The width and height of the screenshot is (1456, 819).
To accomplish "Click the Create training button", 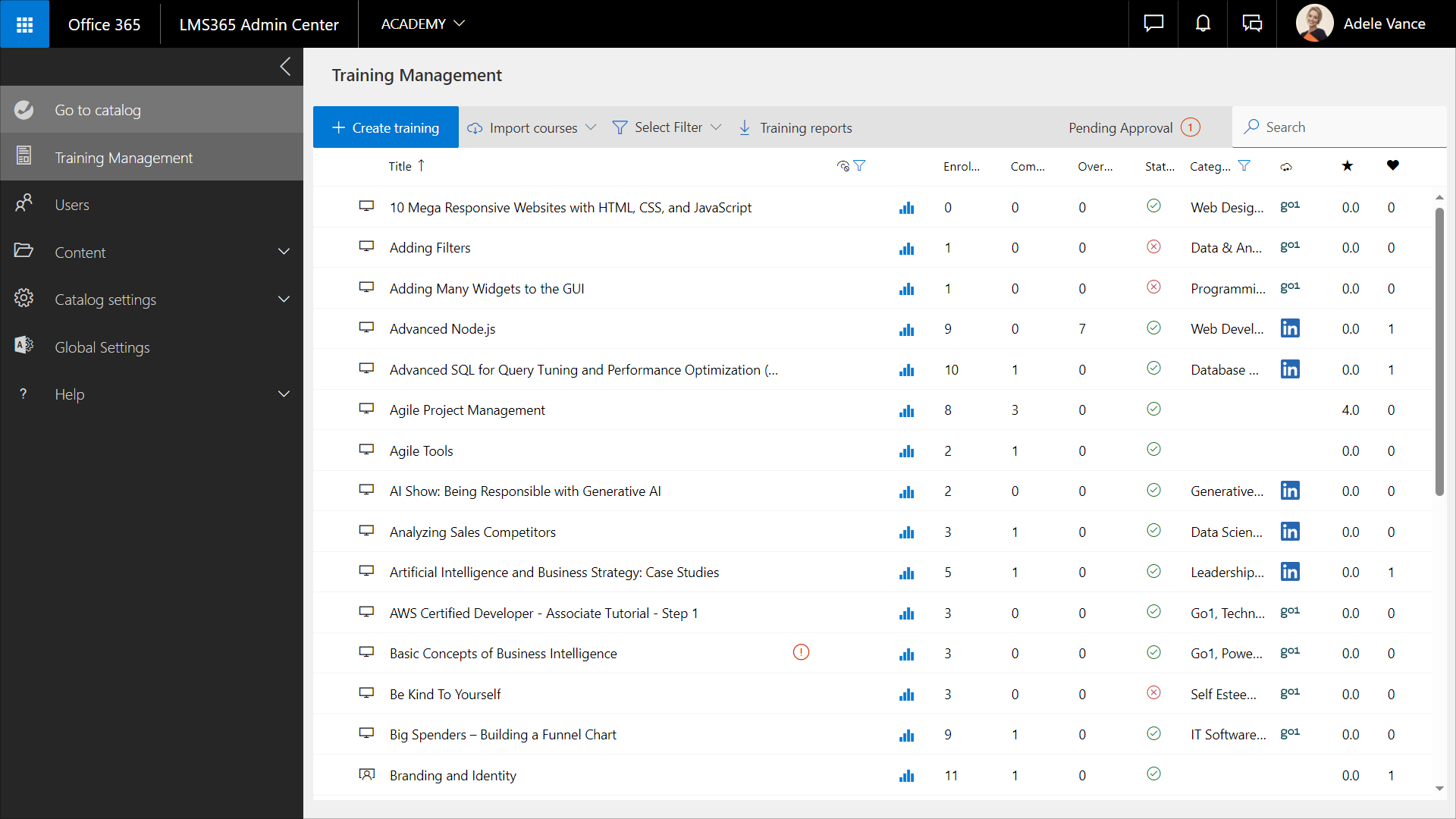I will coord(385,127).
